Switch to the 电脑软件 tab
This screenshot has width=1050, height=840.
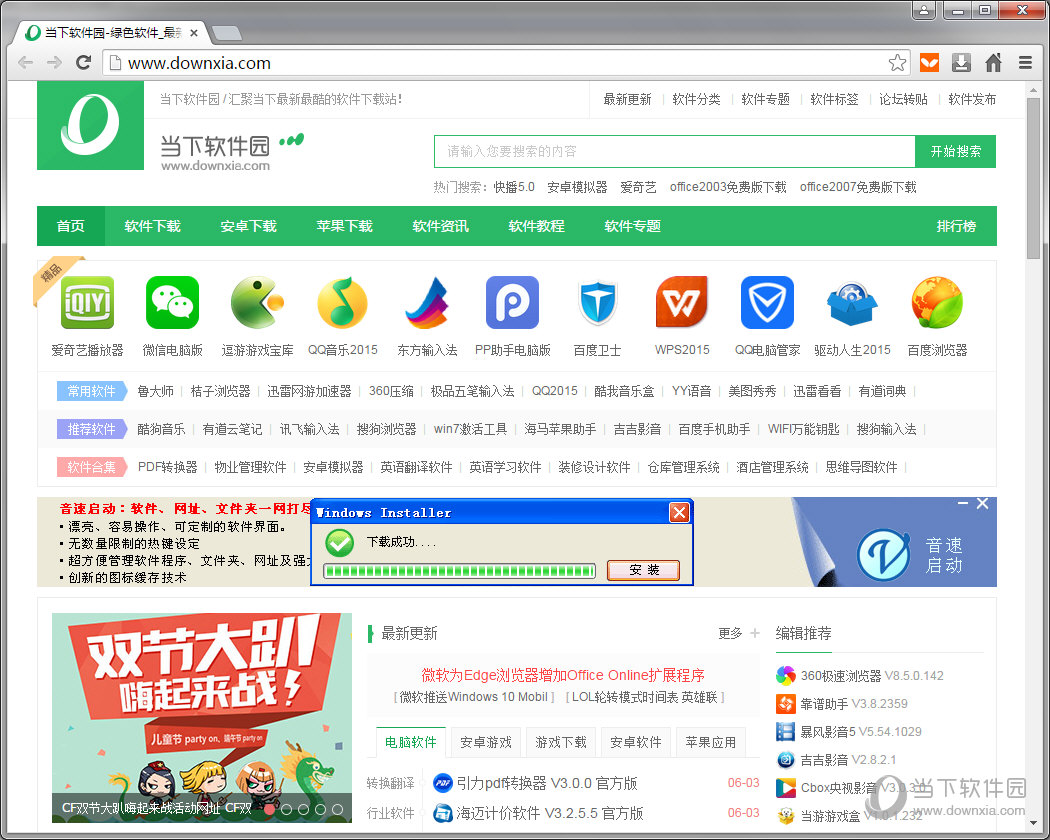[x=411, y=742]
